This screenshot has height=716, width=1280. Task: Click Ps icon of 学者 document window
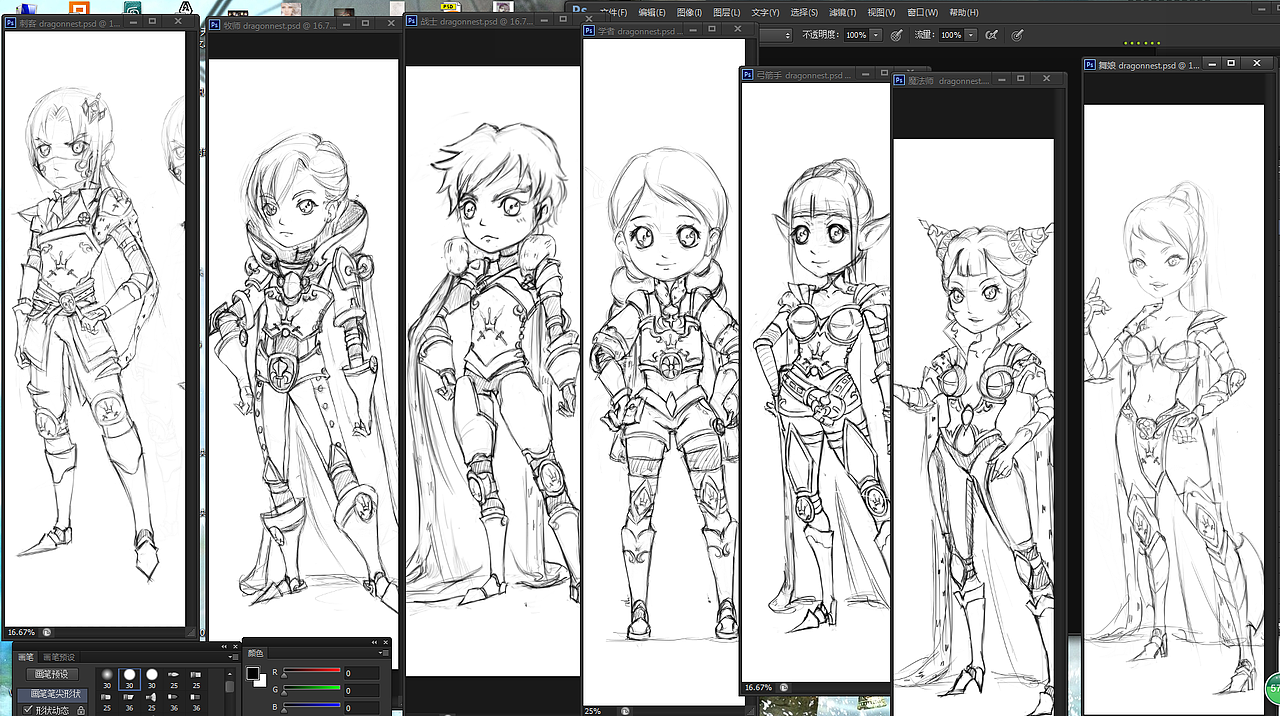(x=590, y=31)
